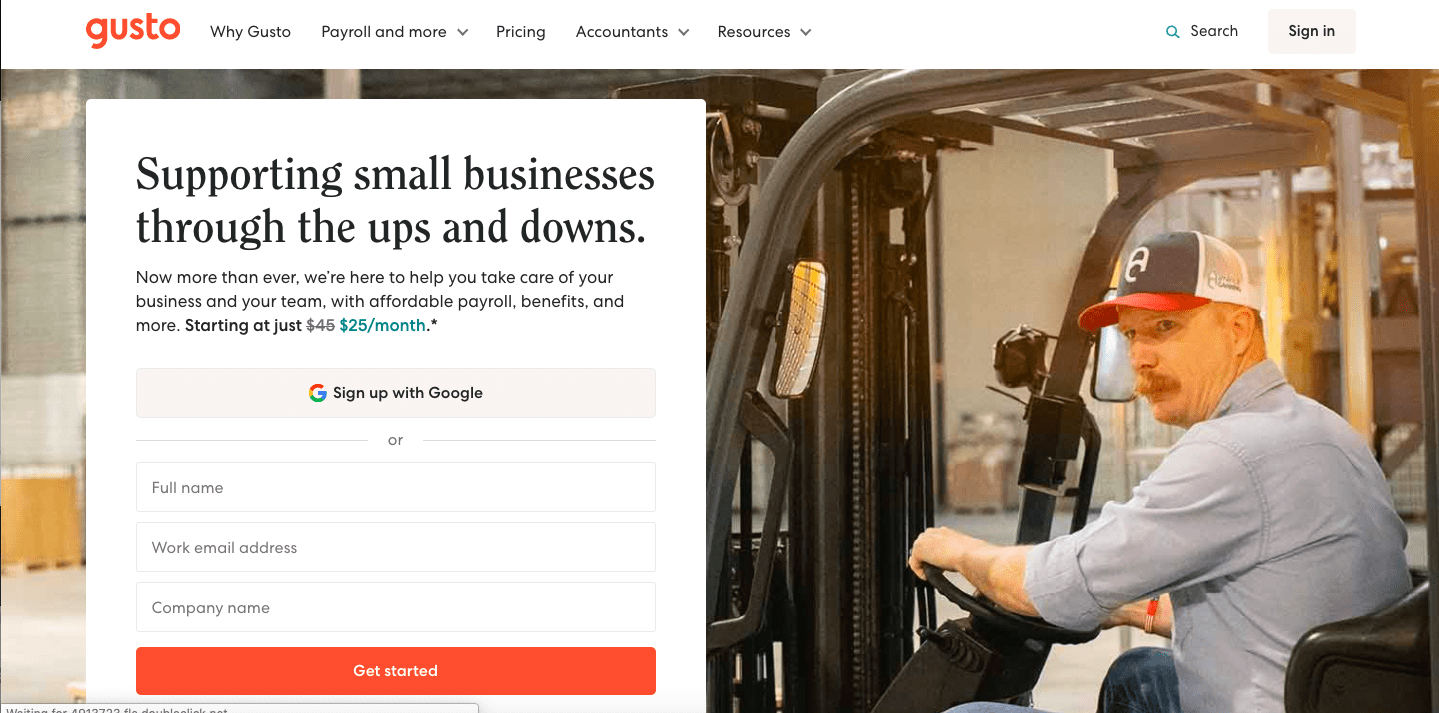Open the Accountants menu label
The width and height of the screenshot is (1439, 713).
point(622,32)
